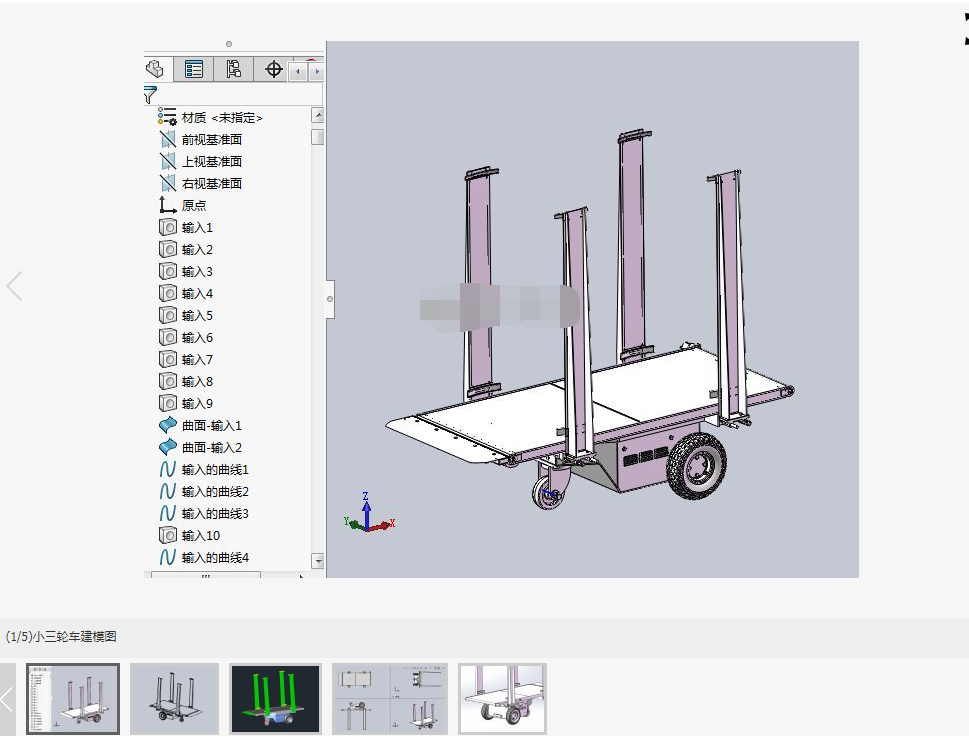This screenshot has height=747, width=969.
Task: Open the third thumbnail with green posts
Action: tap(275, 699)
